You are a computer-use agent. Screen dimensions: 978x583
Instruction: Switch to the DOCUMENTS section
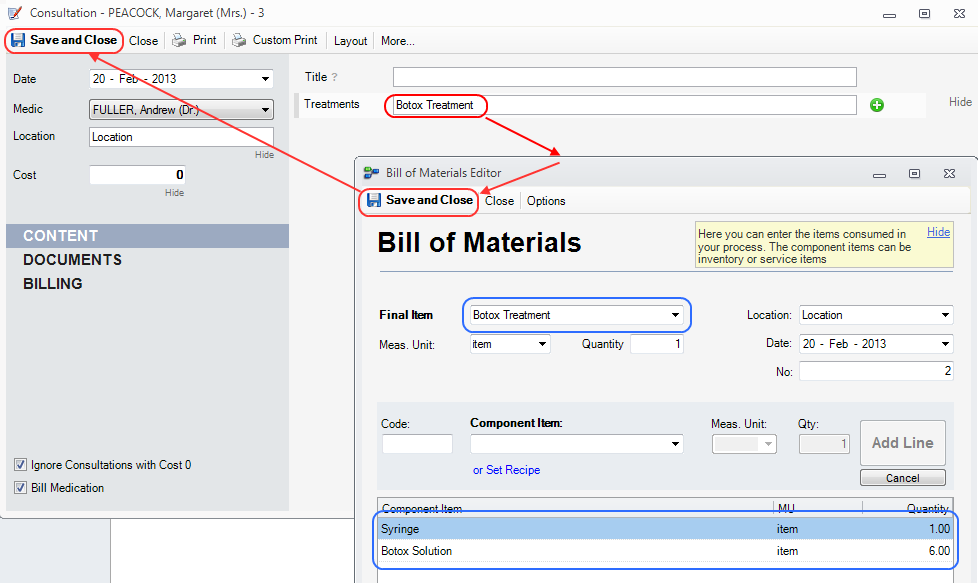pos(72,260)
